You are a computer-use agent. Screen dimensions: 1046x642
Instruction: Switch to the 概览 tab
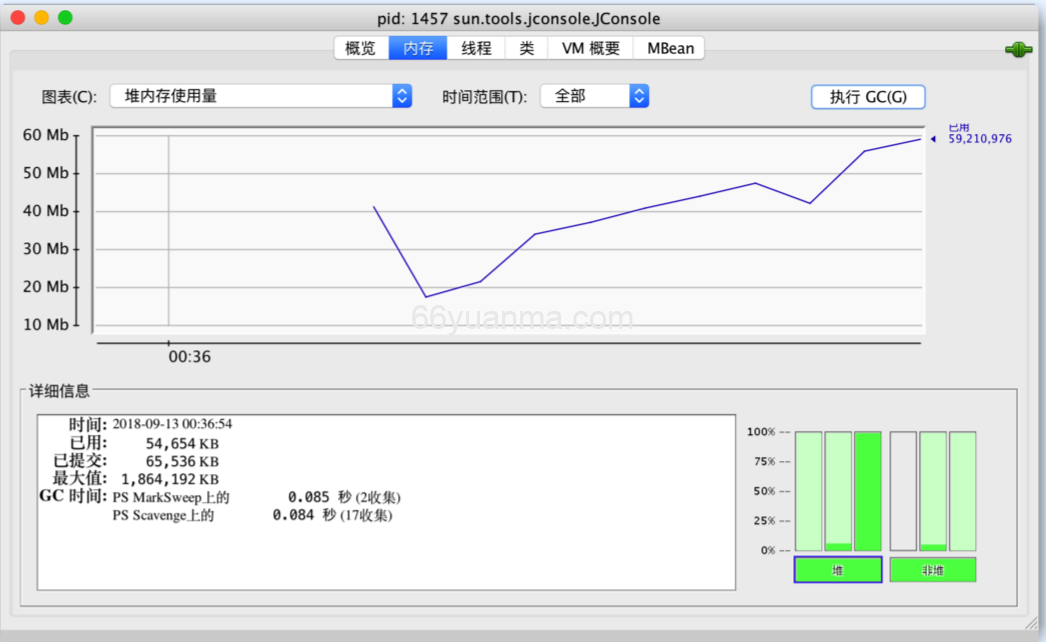click(360, 47)
